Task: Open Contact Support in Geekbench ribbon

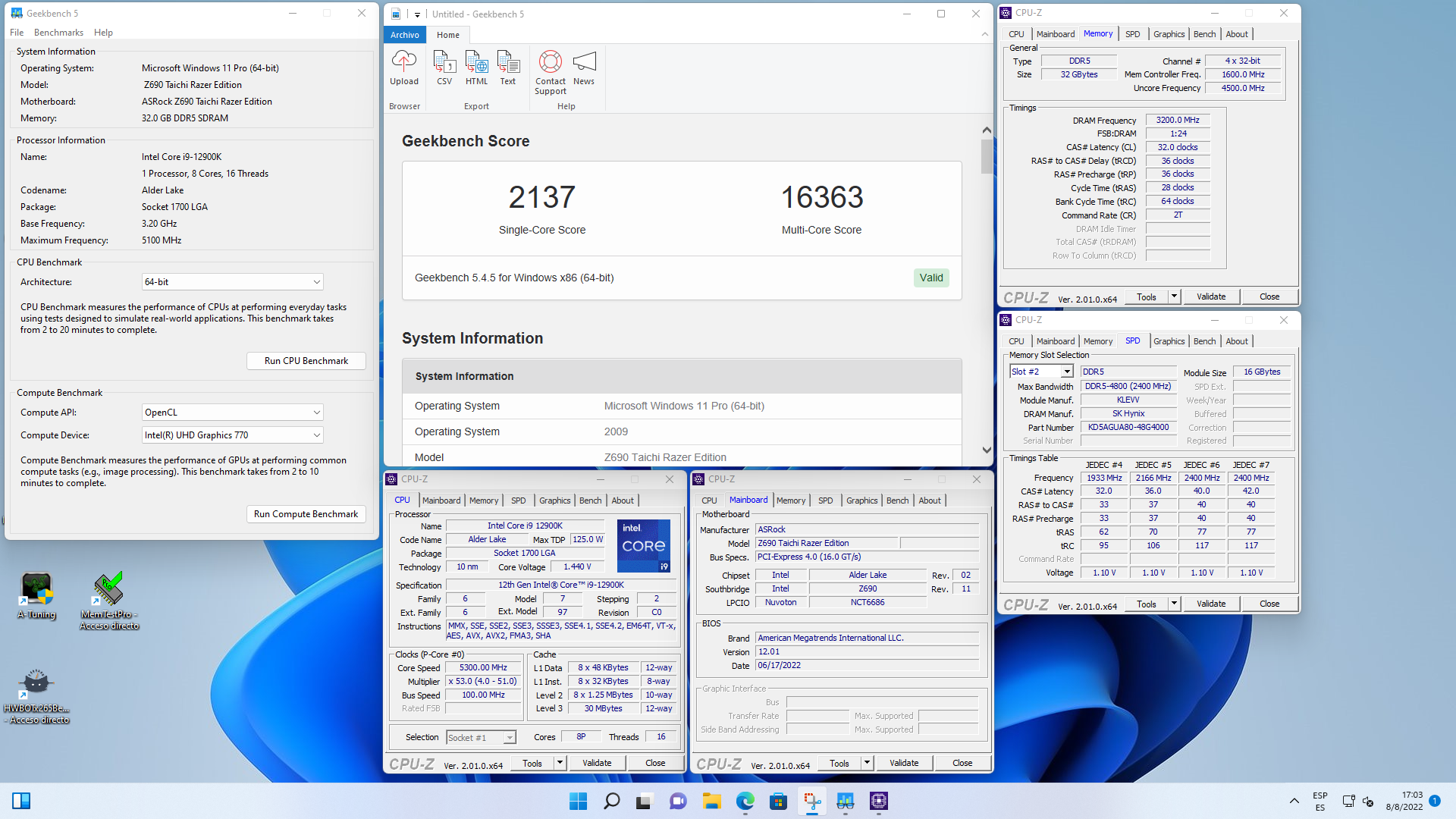Action: pyautogui.click(x=551, y=72)
